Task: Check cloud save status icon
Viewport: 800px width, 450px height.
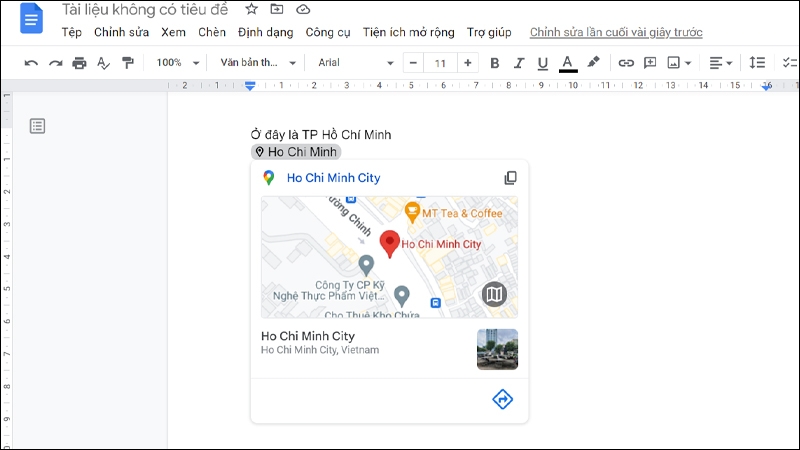Action: click(303, 9)
